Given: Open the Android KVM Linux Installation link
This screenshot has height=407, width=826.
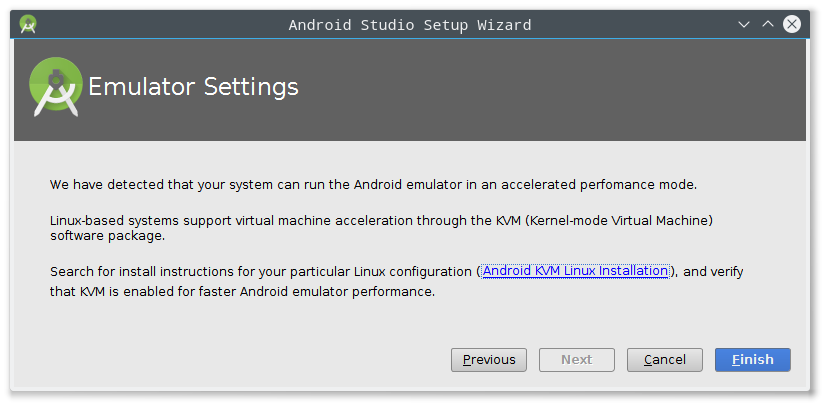Looking at the screenshot, I should click(575, 271).
